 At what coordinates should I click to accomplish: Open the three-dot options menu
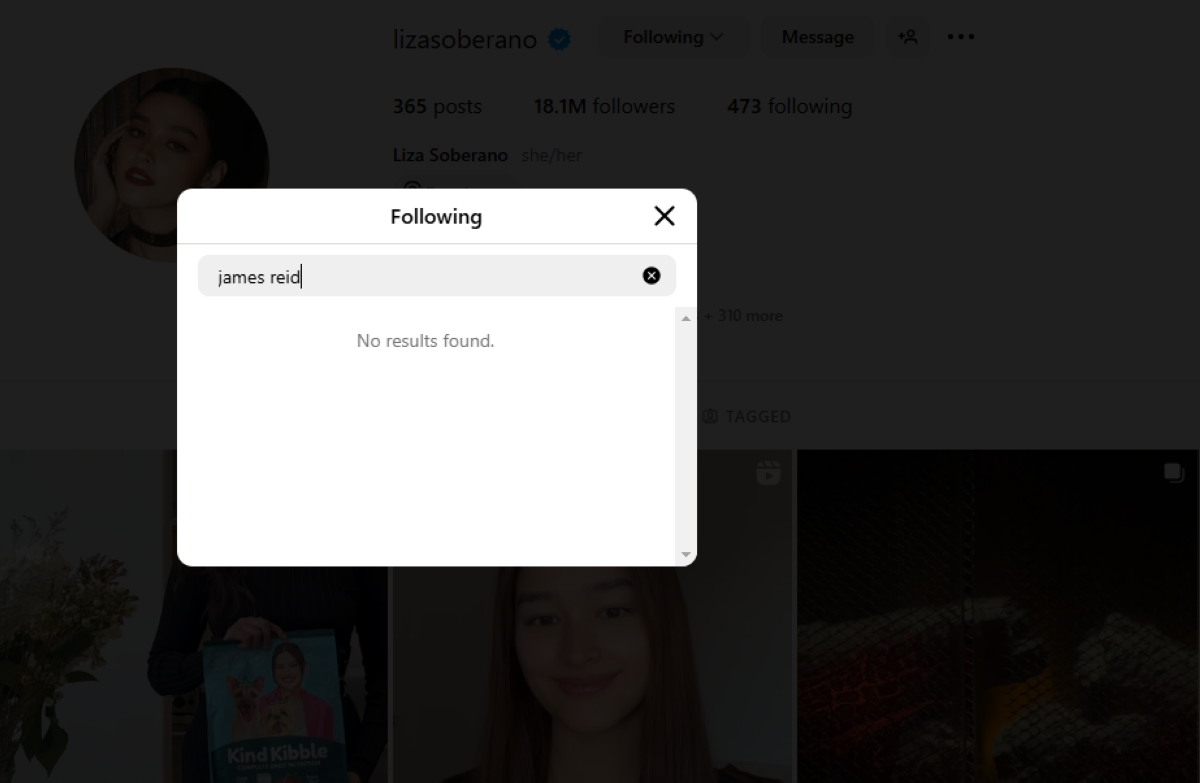click(961, 37)
